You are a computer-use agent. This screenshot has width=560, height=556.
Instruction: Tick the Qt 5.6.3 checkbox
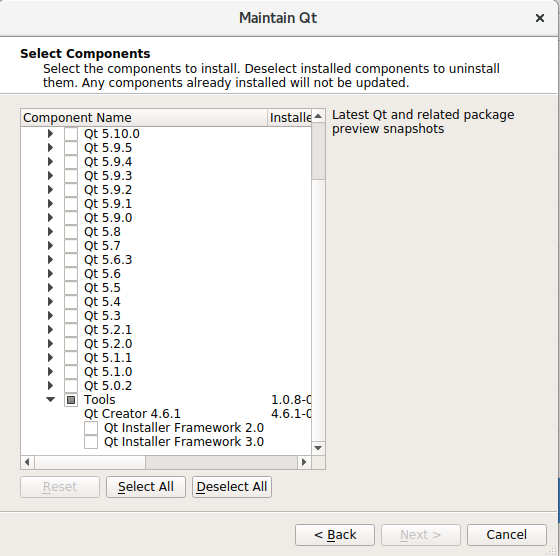click(71, 260)
